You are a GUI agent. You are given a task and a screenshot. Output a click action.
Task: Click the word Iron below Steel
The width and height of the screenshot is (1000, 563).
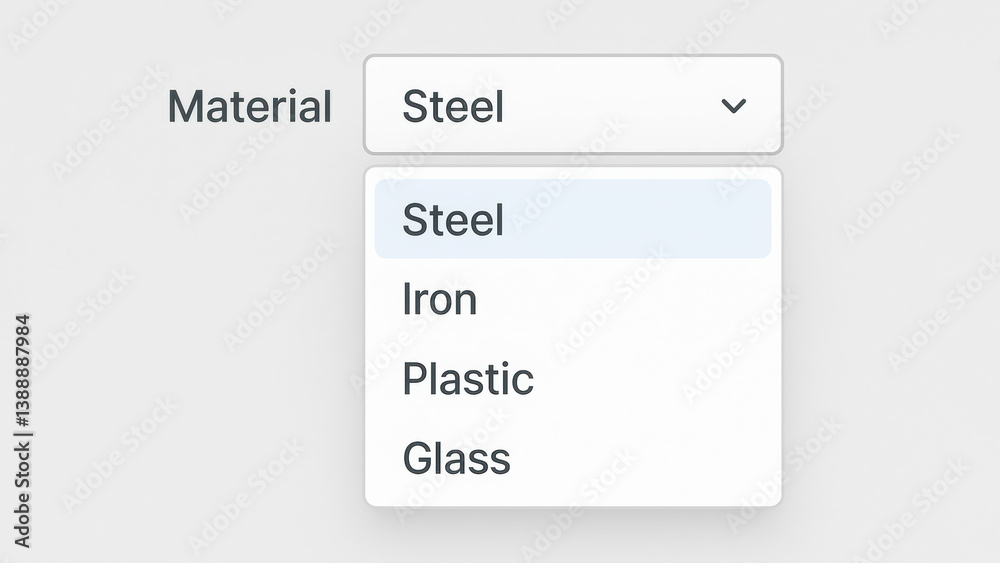(x=439, y=299)
